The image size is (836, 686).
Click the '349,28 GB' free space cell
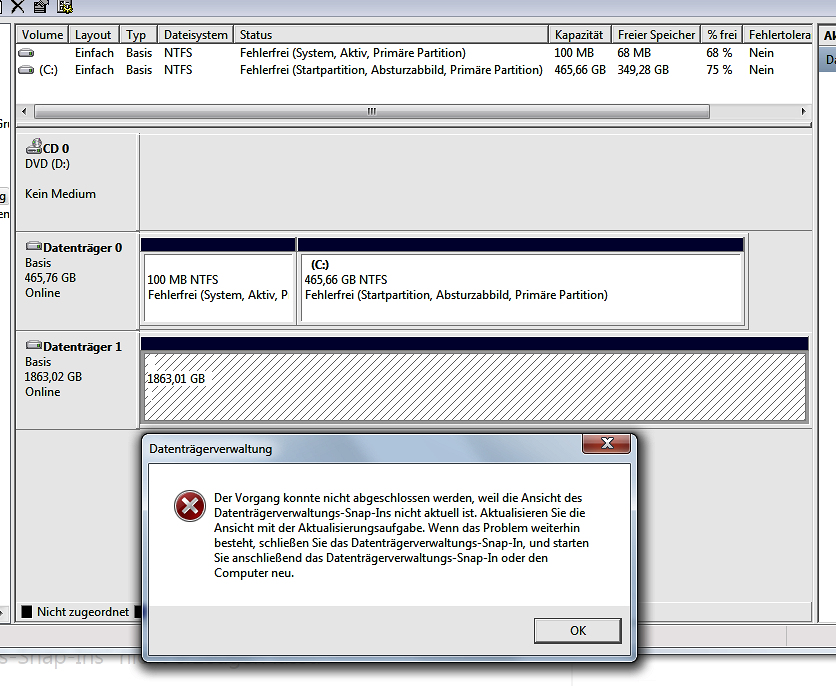(643, 70)
